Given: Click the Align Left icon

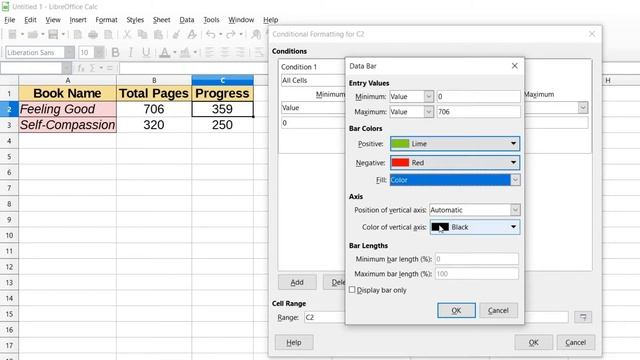Looking at the screenshot, I should click(x=209, y=52).
